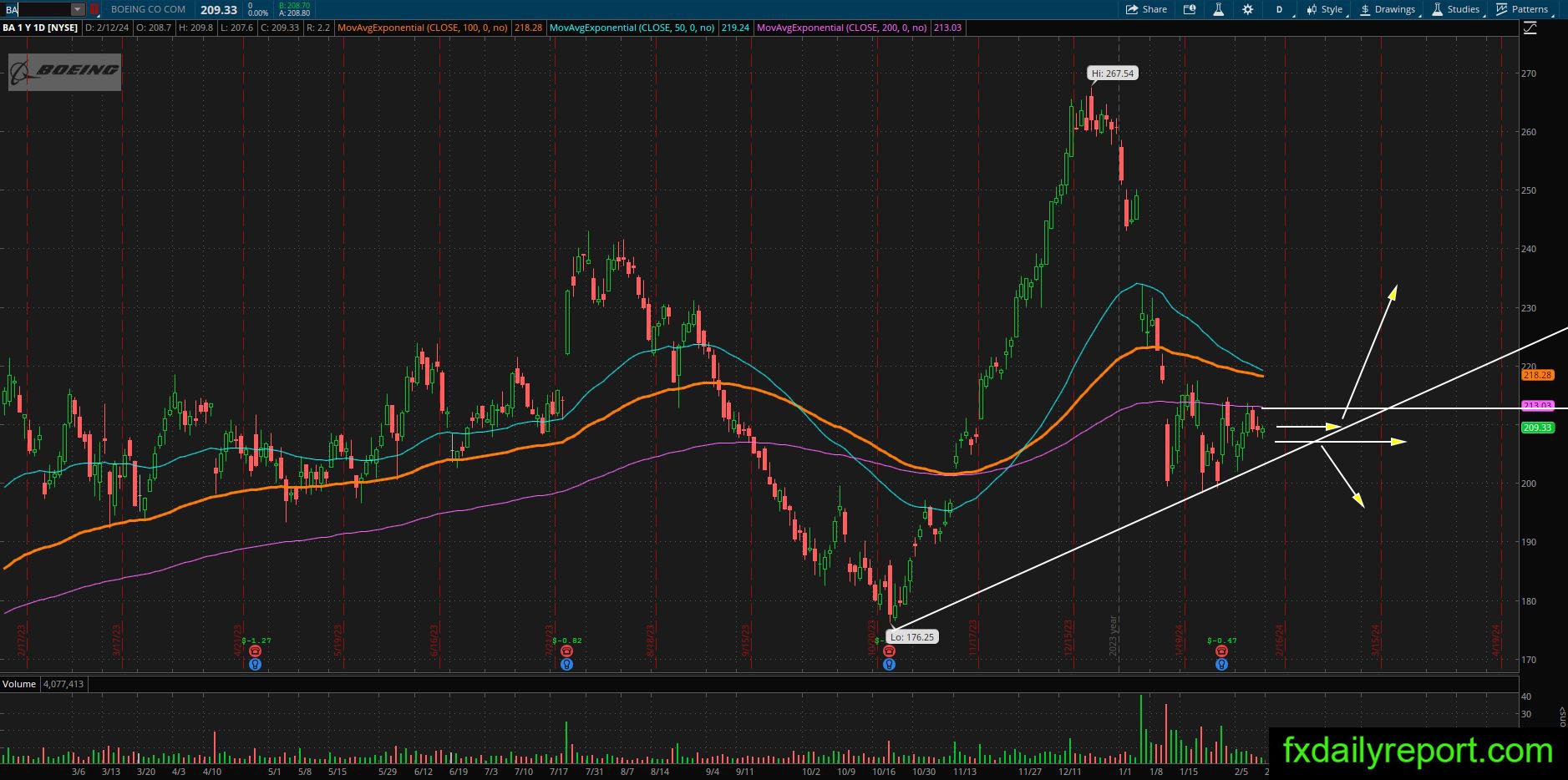The width and height of the screenshot is (1568, 780).
Task: Click the red phone icon under $-0.47
Action: 1221,651
